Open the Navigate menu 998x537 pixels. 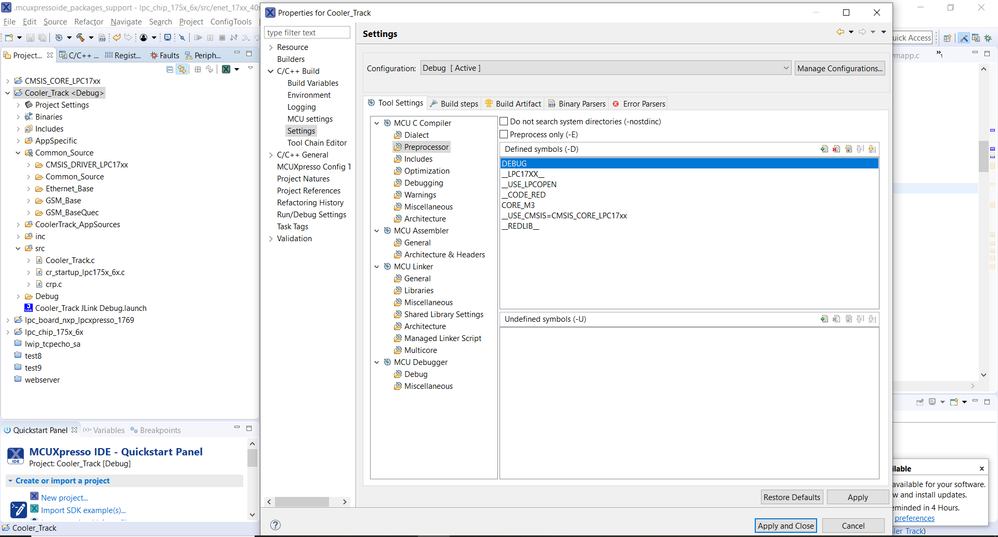(x=126, y=22)
